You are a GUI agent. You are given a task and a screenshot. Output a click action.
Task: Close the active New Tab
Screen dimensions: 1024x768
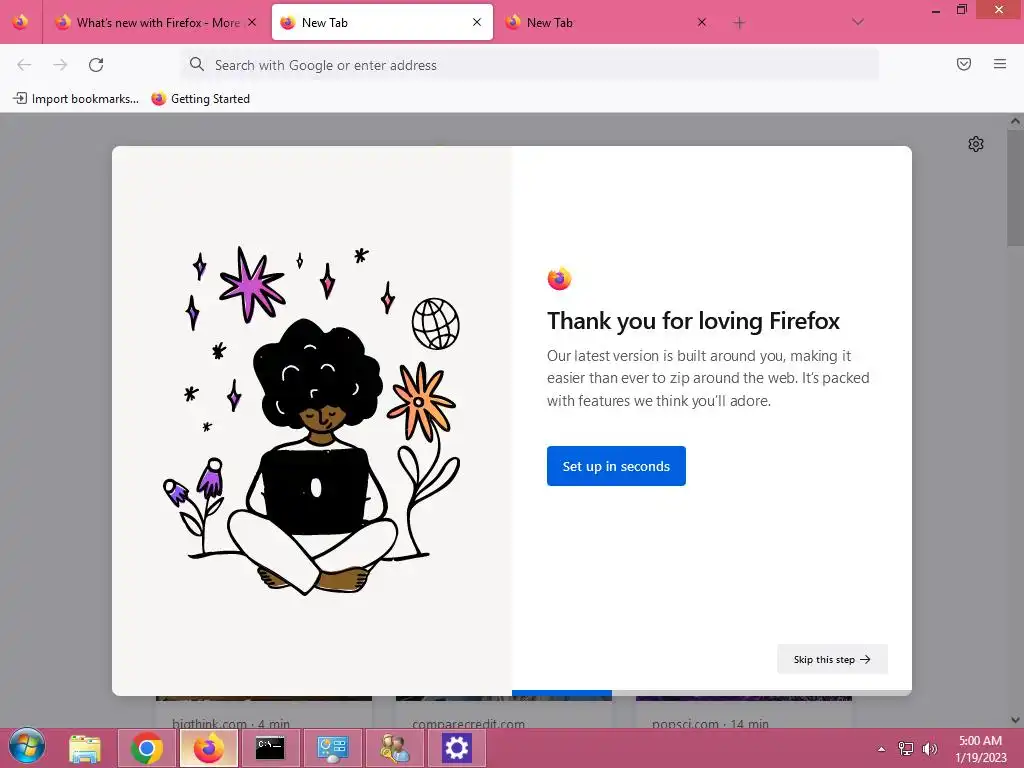tap(477, 22)
